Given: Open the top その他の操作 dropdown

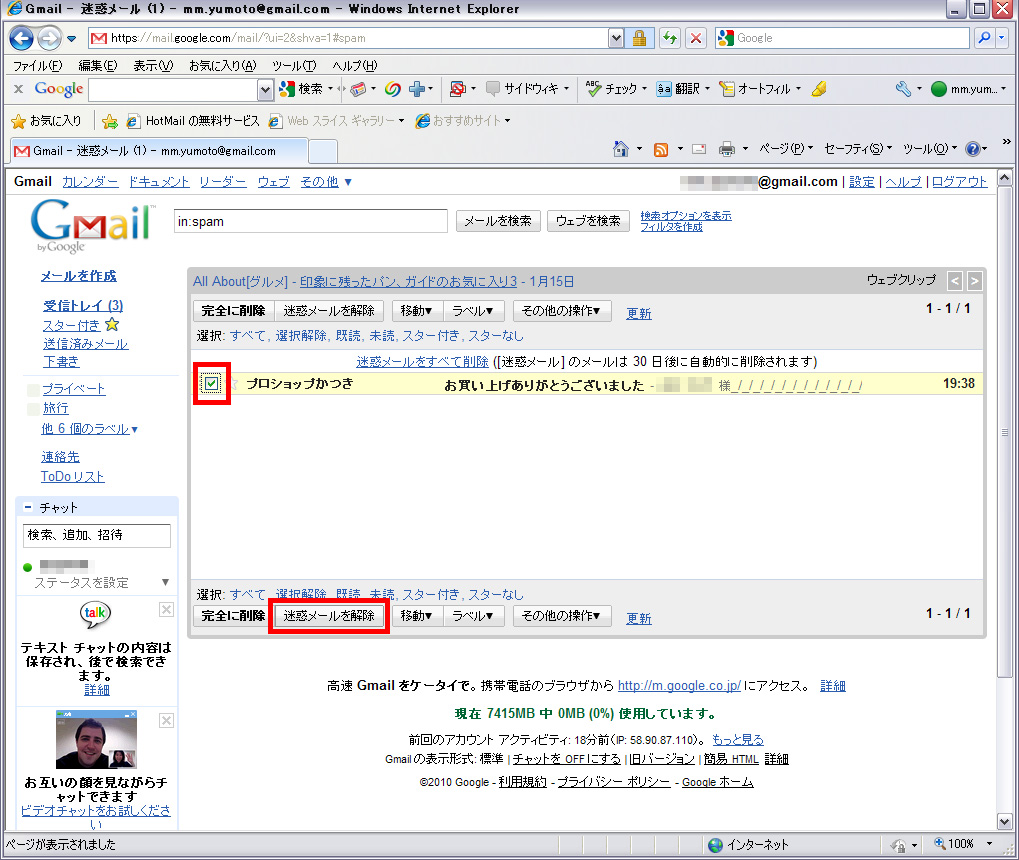Looking at the screenshot, I should pos(561,311).
